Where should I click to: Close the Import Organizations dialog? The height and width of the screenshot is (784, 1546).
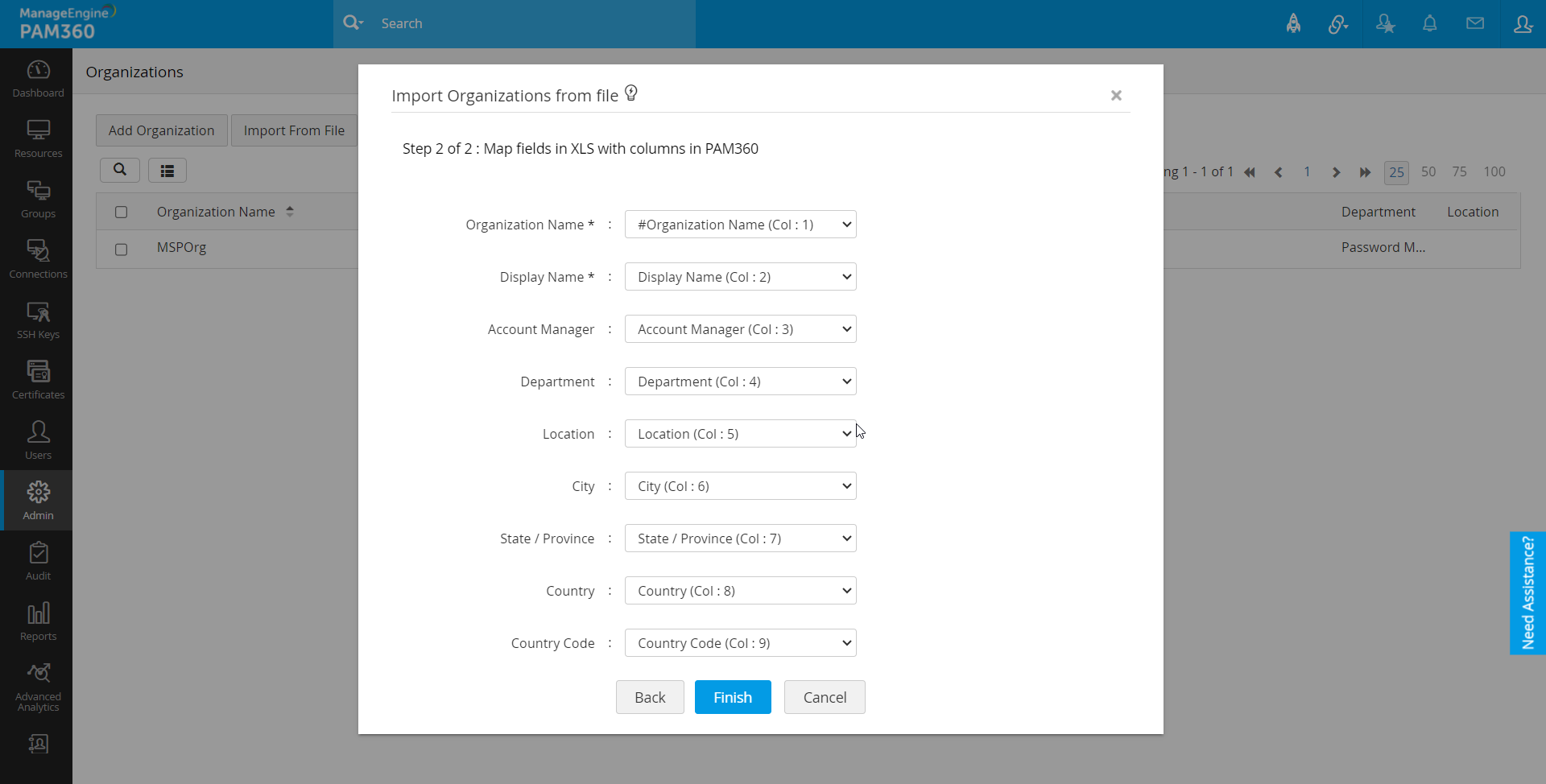[x=1116, y=95]
